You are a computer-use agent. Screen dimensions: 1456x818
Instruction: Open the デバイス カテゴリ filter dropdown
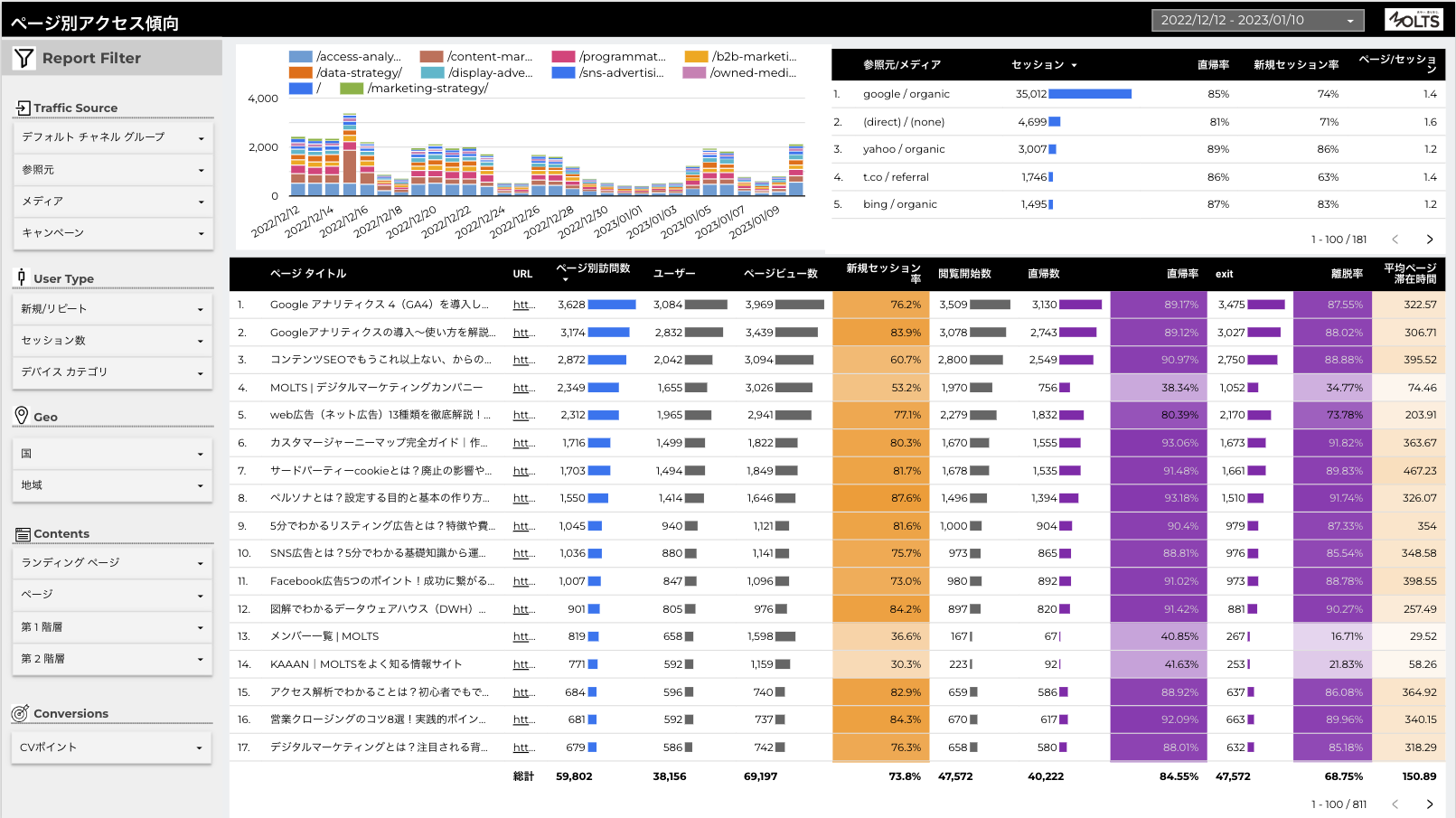113,372
